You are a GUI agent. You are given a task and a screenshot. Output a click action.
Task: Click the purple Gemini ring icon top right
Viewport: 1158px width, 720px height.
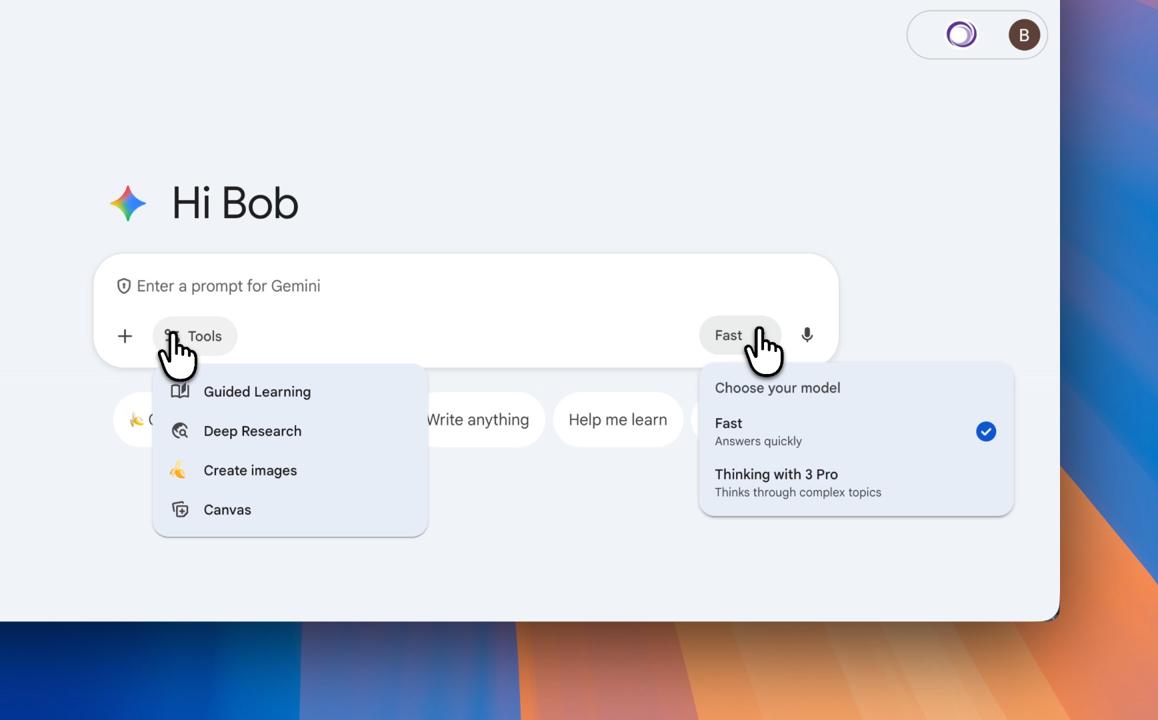960,33
